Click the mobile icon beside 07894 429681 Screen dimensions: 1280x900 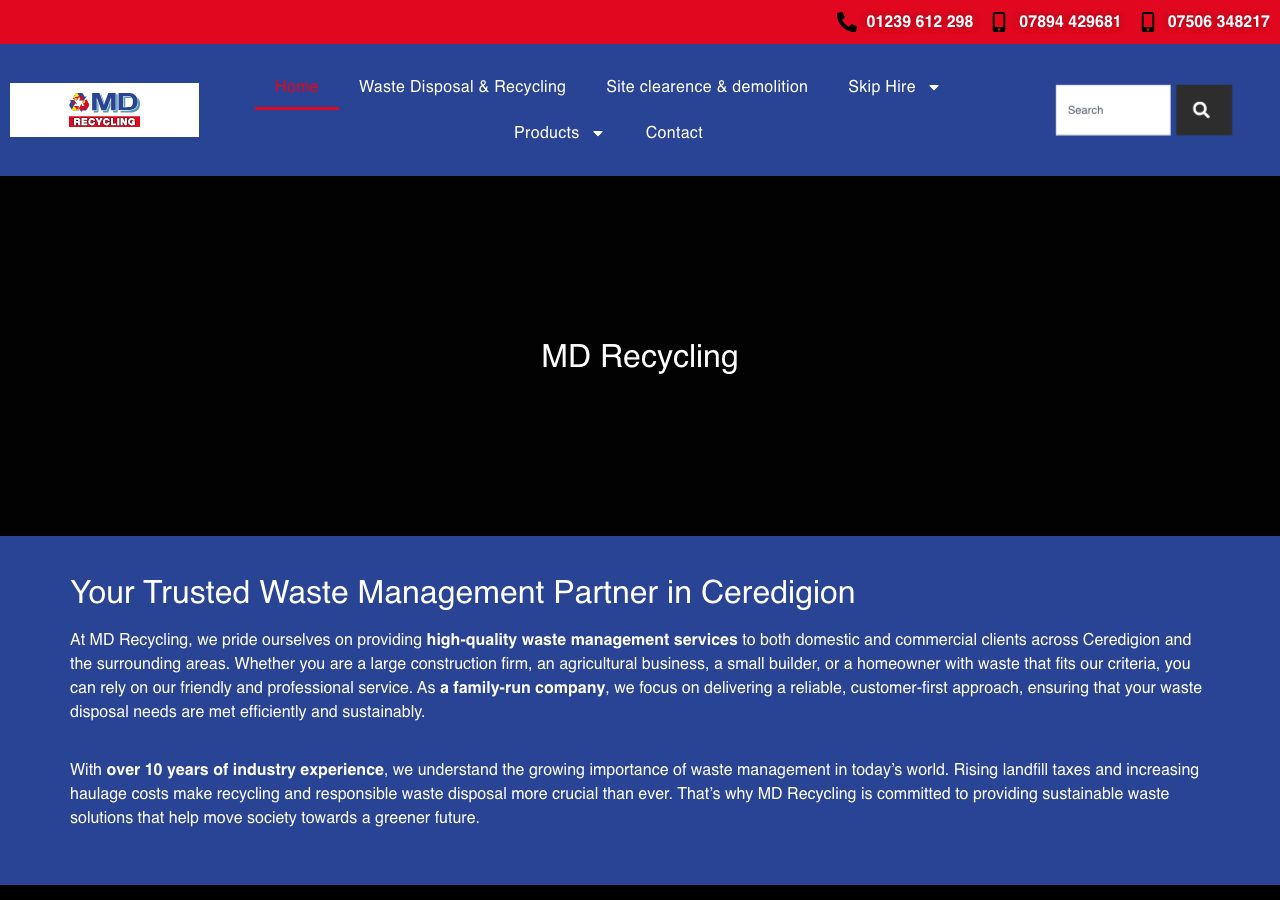tap(998, 22)
